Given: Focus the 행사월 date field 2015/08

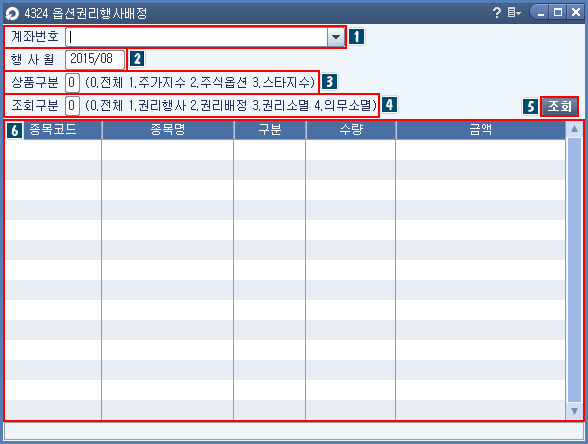Looking at the screenshot, I should click(x=95, y=60).
